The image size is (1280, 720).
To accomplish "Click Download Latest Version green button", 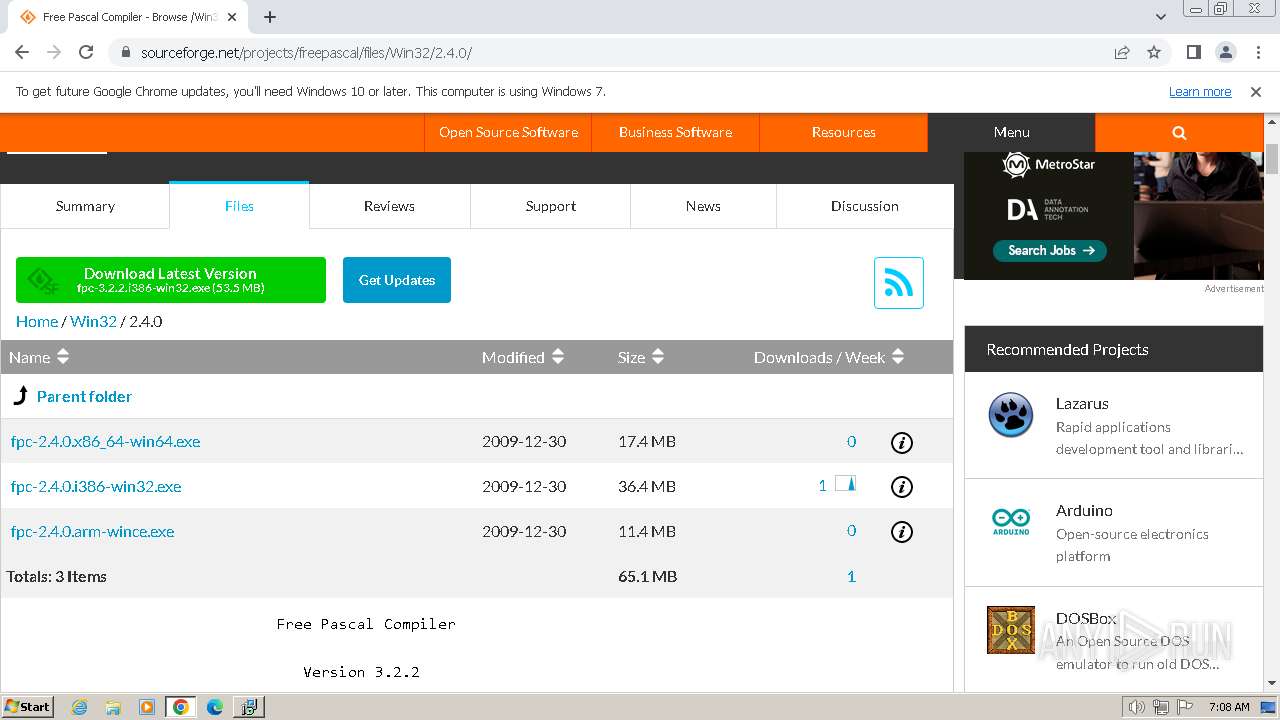I will pyautogui.click(x=171, y=280).
